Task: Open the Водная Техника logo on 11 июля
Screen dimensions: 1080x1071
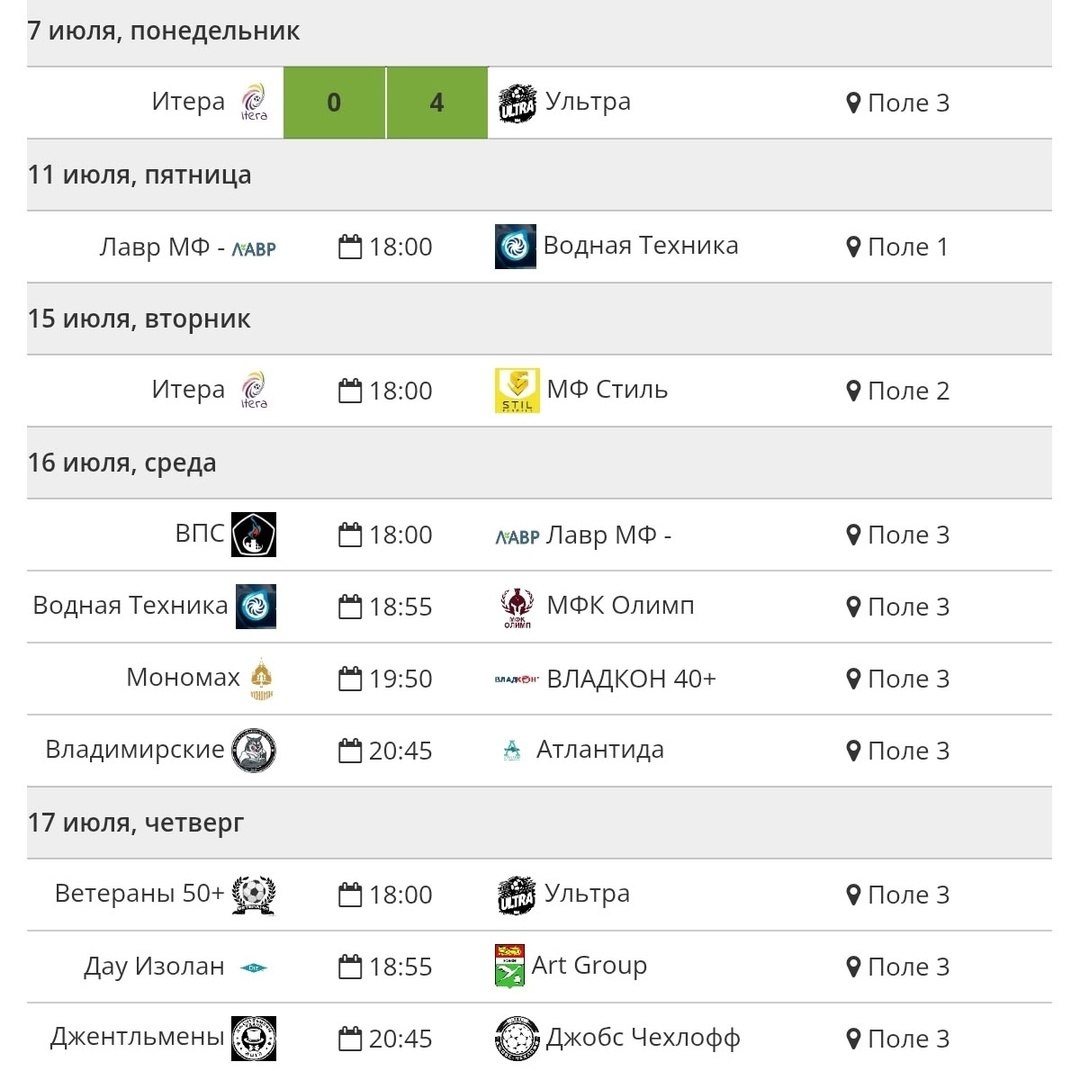Action: coord(515,247)
